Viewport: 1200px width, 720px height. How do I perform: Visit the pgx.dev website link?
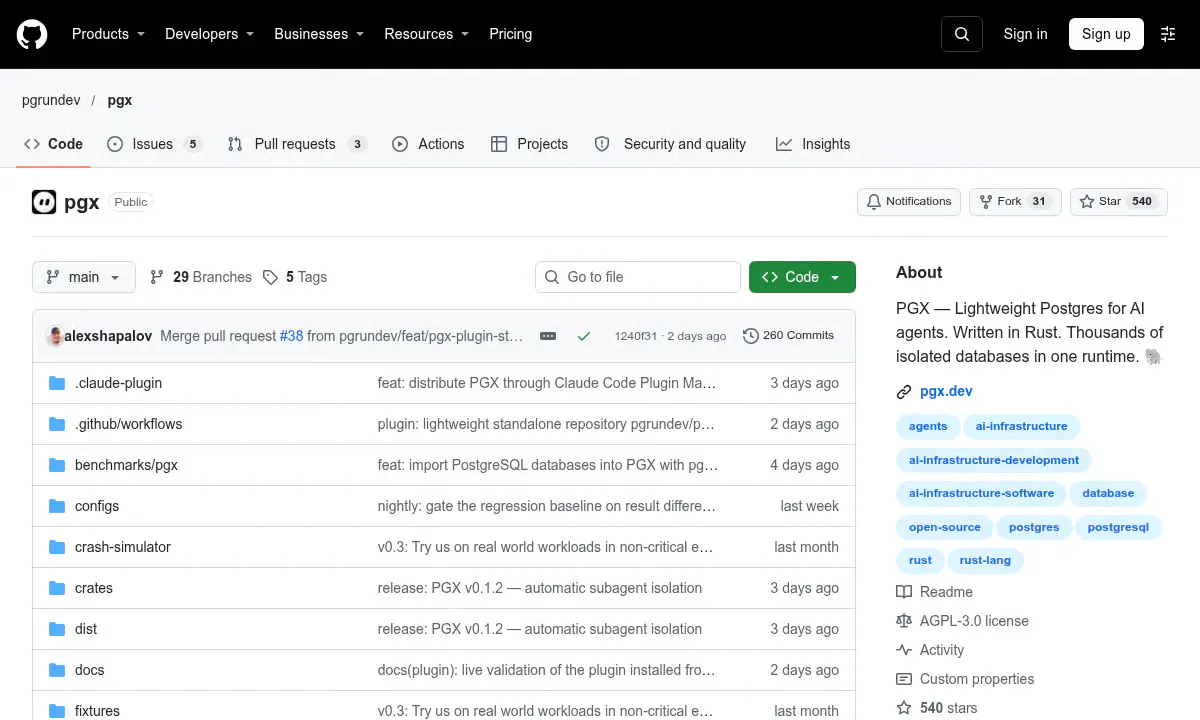946,392
